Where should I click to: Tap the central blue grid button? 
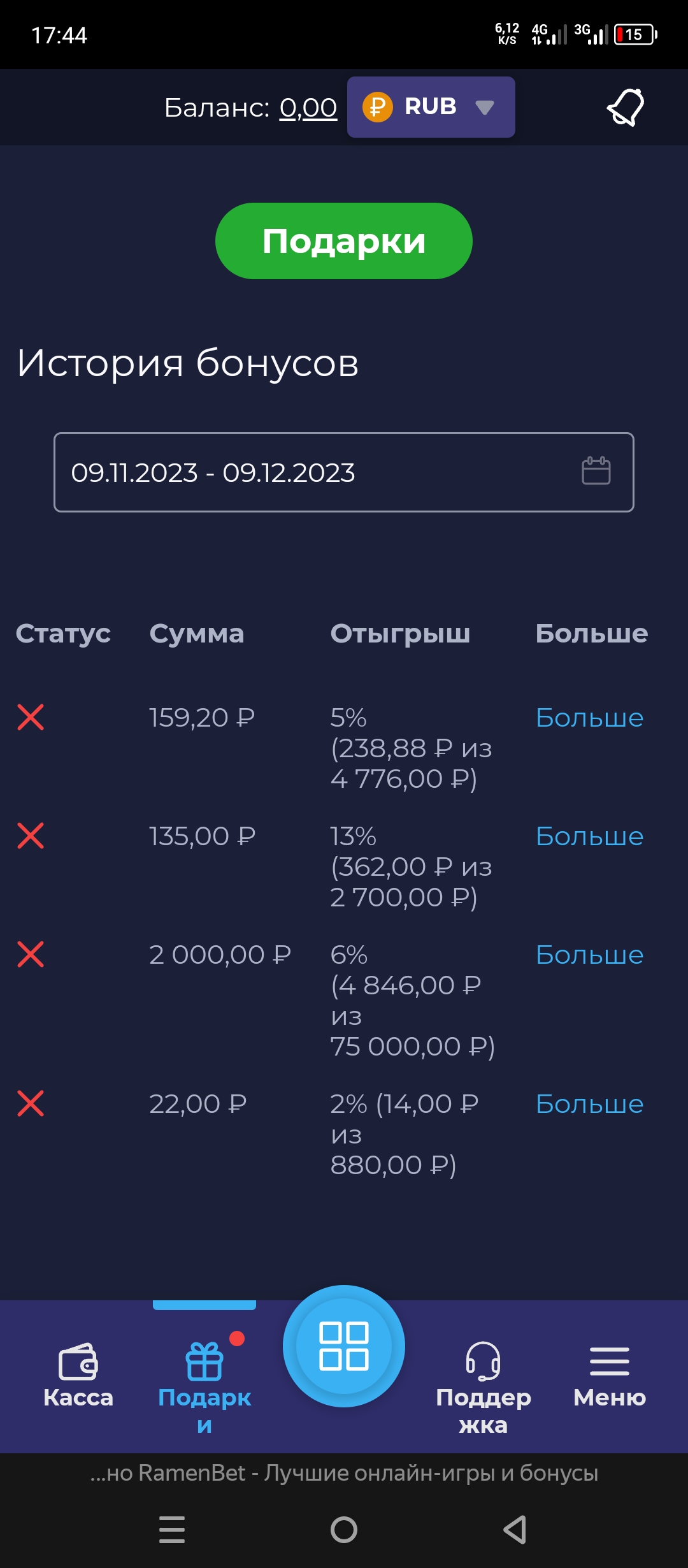point(344,1346)
